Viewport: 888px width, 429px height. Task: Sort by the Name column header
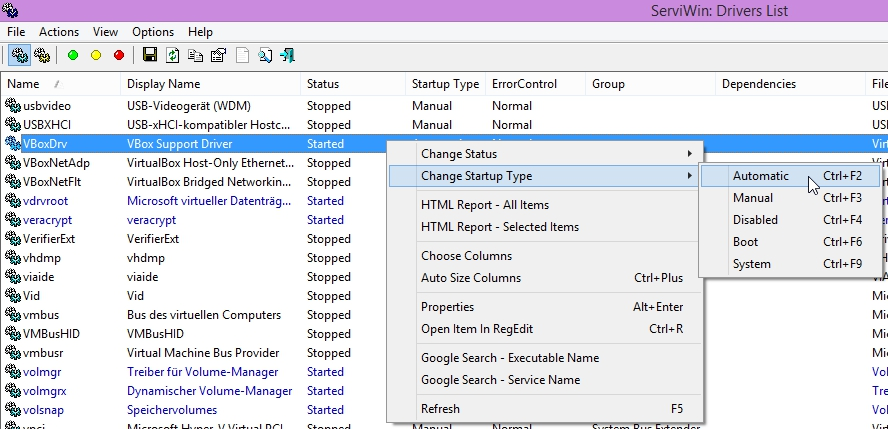click(24, 84)
